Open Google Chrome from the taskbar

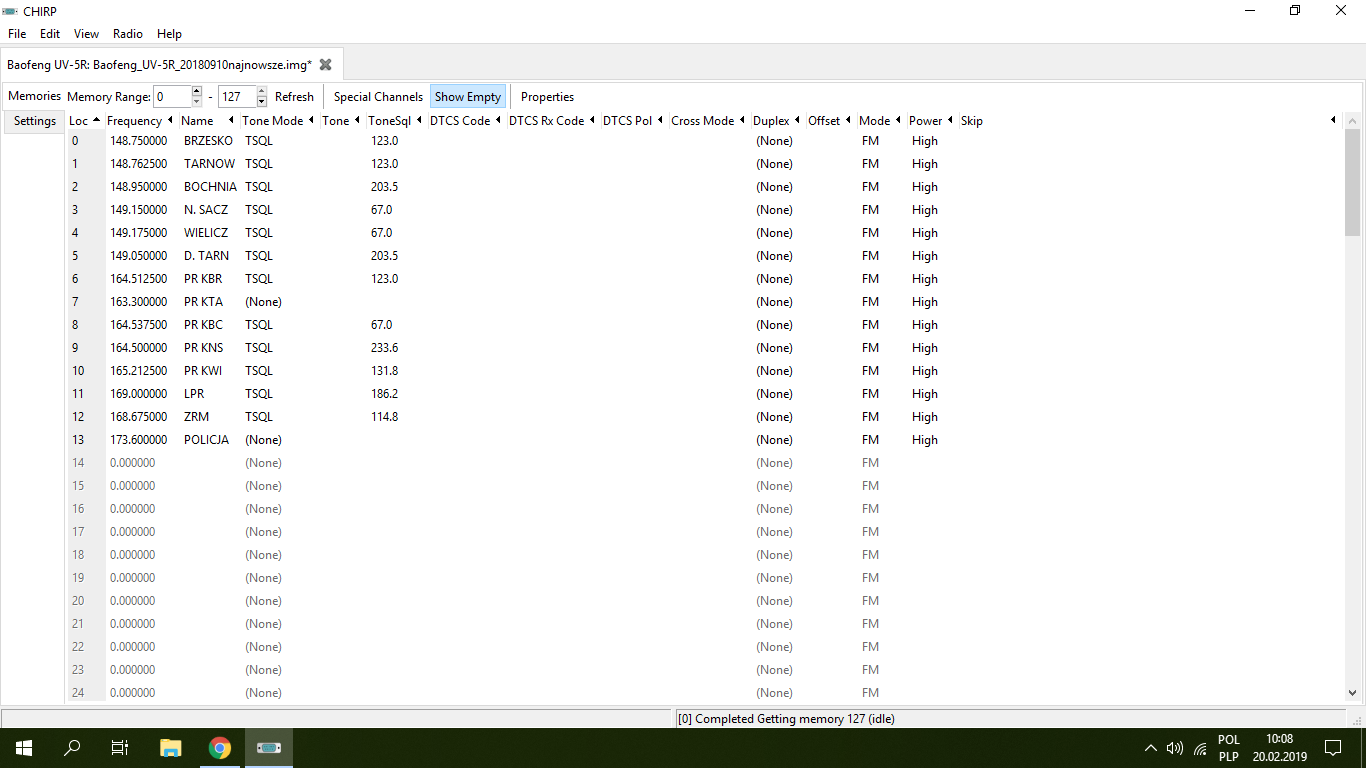220,748
